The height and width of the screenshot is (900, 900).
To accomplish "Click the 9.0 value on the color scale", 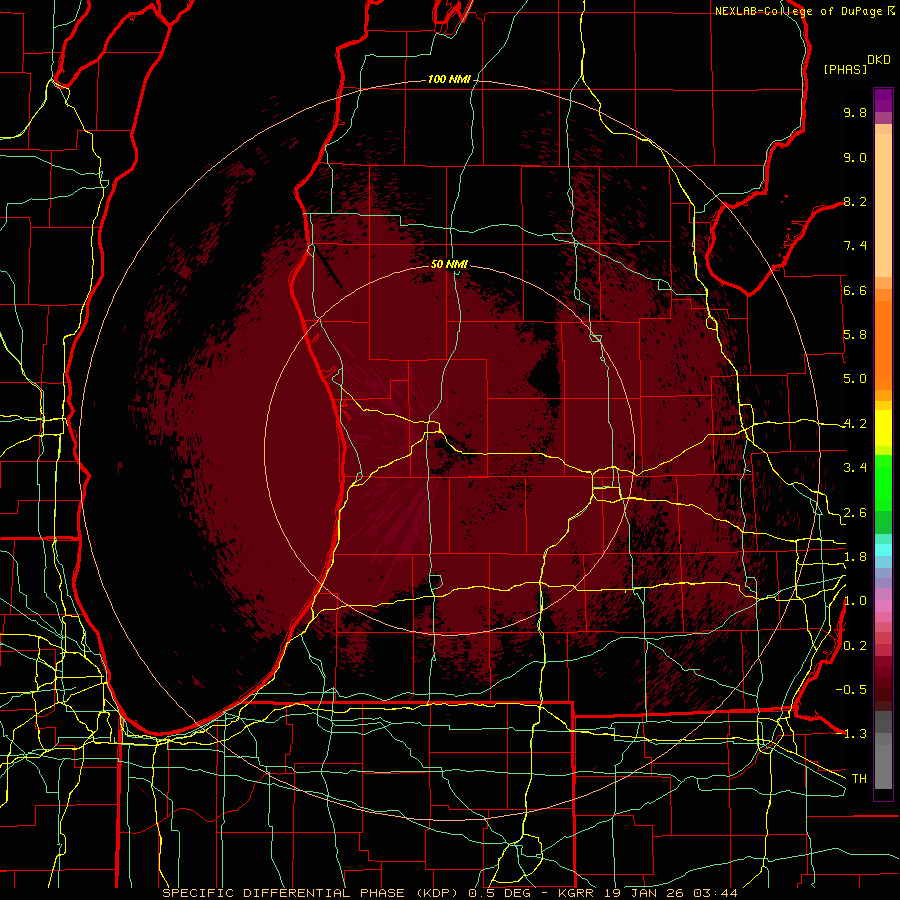I will click(855, 157).
